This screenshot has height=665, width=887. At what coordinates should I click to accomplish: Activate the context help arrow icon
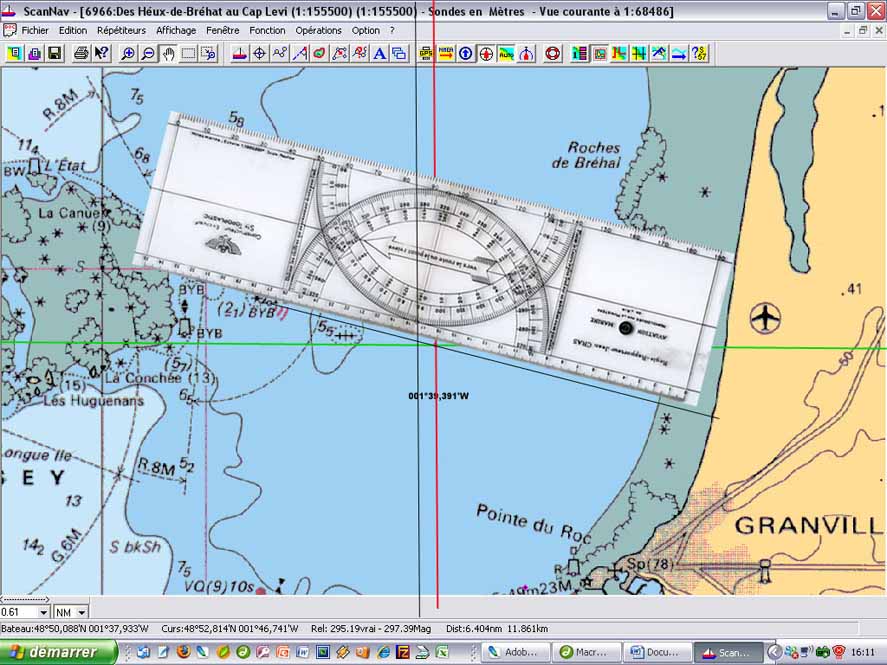[101, 54]
